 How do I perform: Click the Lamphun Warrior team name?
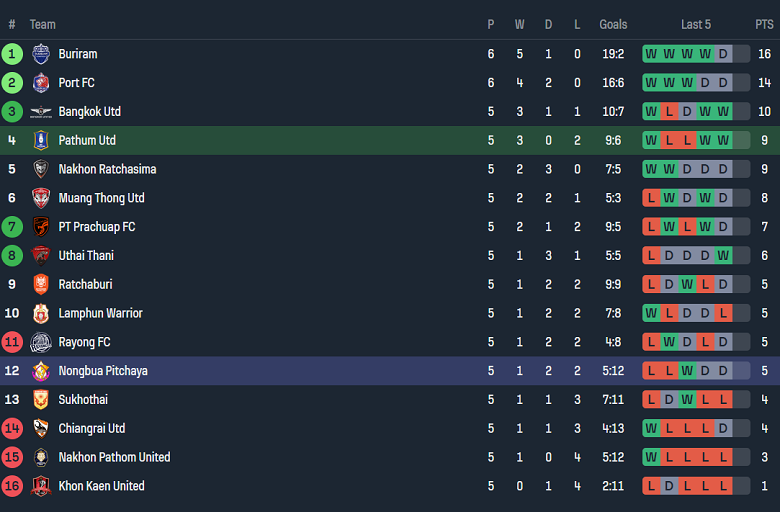tap(100, 313)
